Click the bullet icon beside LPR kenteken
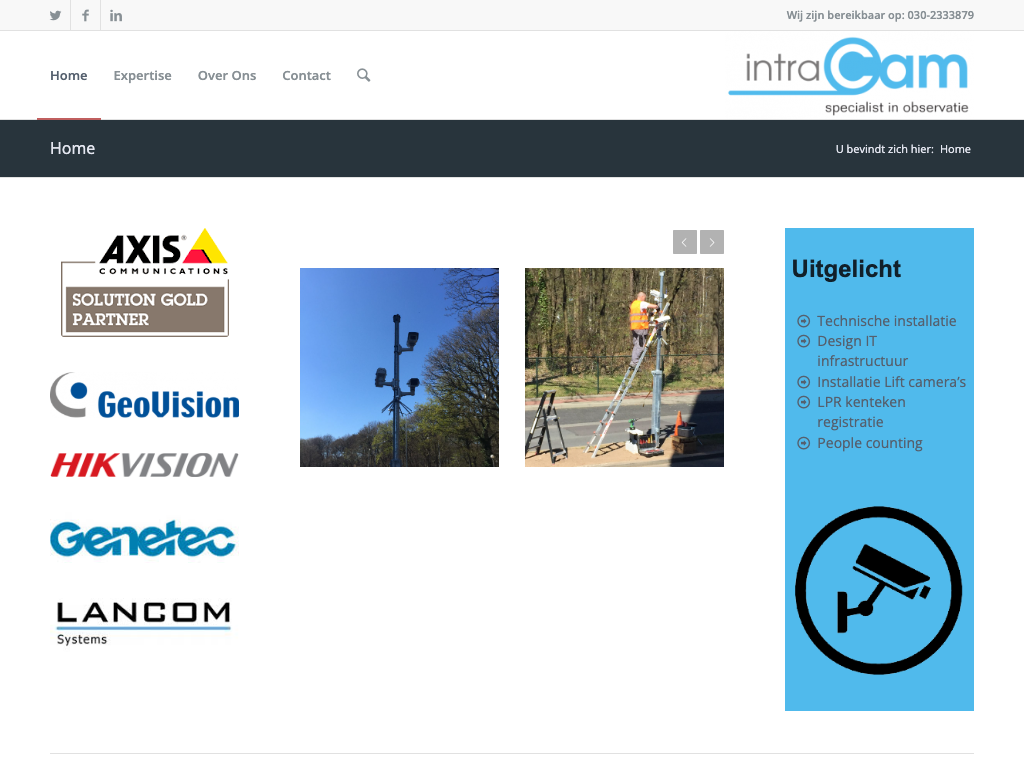The image size is (1024, 768). pyautogui.click(x=804, y=402)
